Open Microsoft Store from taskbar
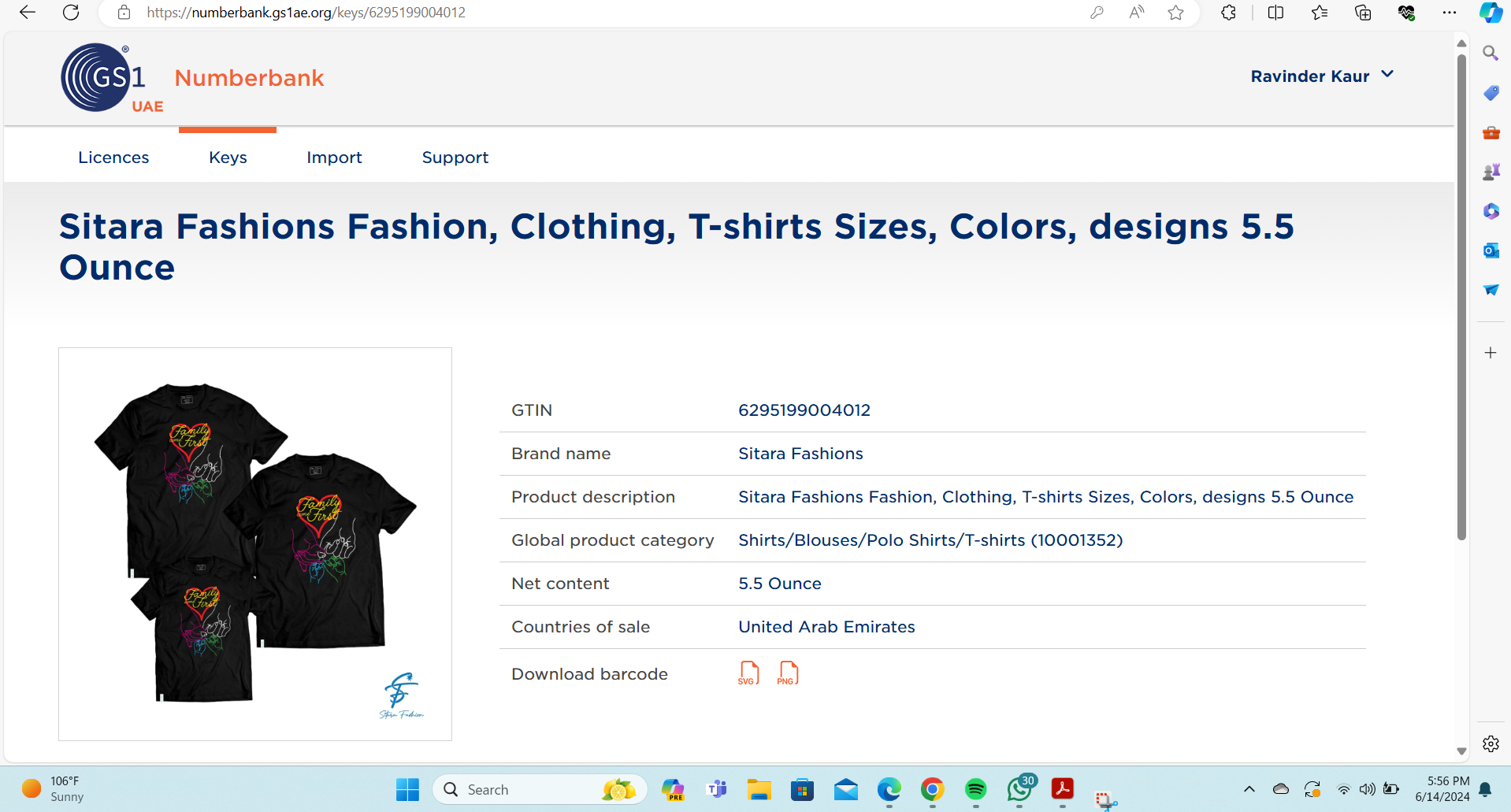The width and height of the screenshot is (1511, 812). (x=802, y=789)
